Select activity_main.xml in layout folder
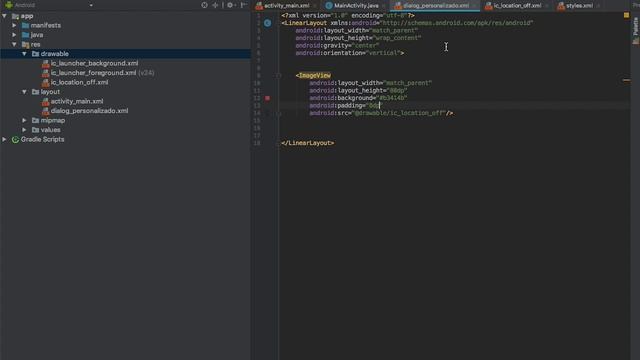The width and height of the screenshot is (640, 360). (77, 101)
